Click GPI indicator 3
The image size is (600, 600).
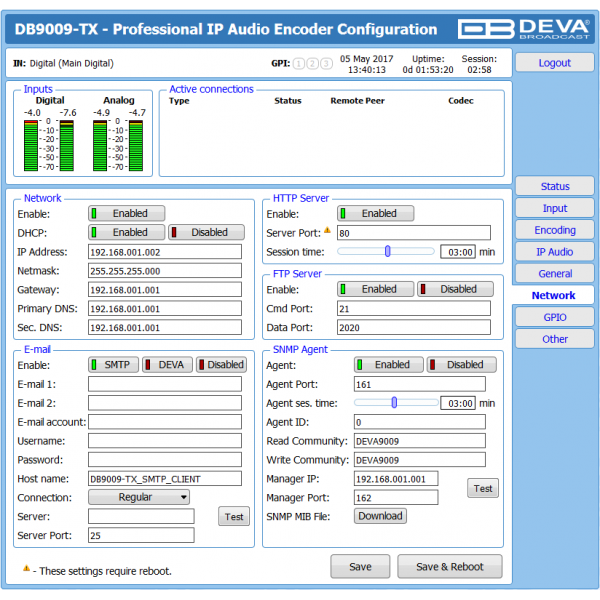[326, 64]
